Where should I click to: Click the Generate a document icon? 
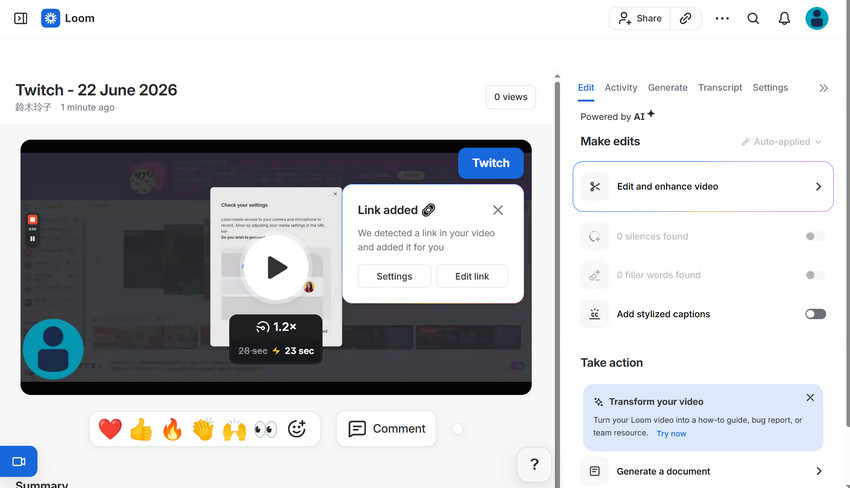click(595, 471)
